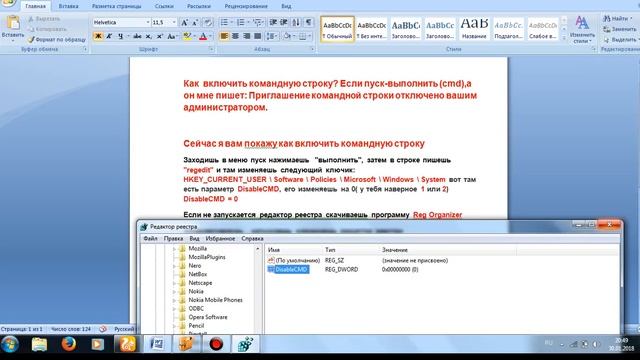The image size is (640, 360).
Task: Click the Increase Indent icon
Action: coord(284,22)
